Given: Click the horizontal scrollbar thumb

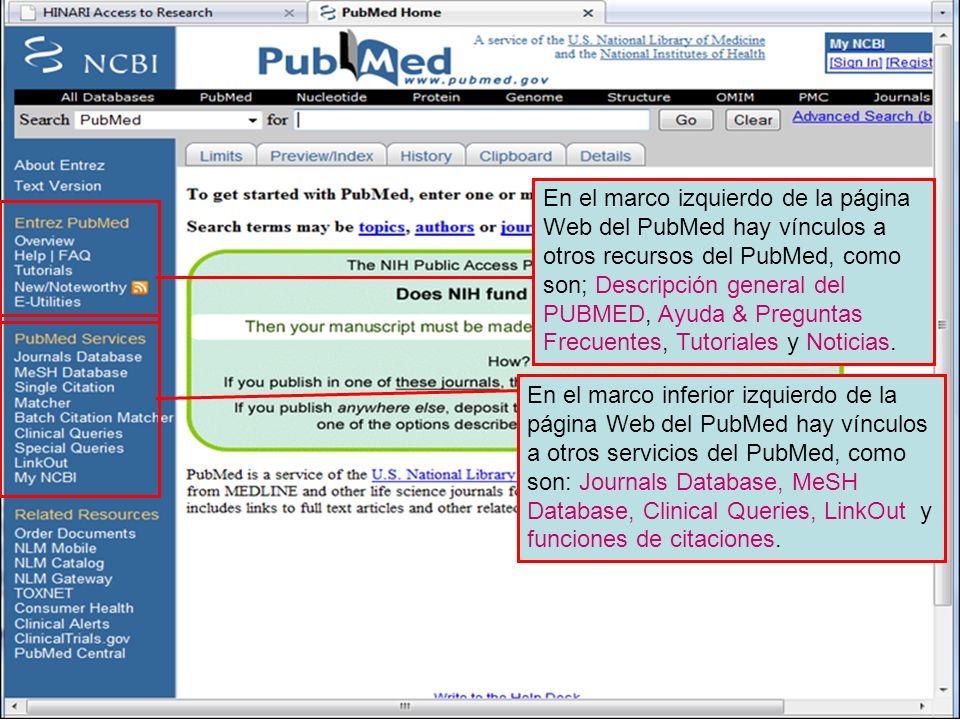Looking at the screenshot, I should 405,707.
